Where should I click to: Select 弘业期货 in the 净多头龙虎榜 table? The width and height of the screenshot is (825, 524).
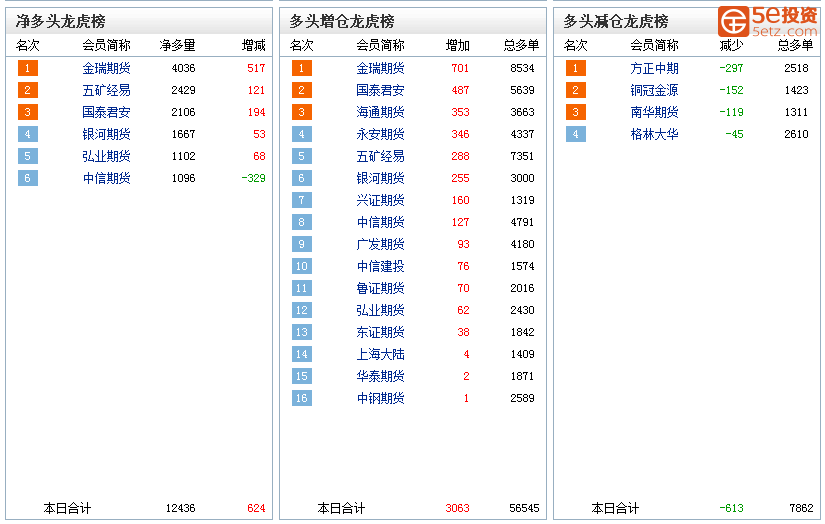pyautogui.click(x=106, y=156)
